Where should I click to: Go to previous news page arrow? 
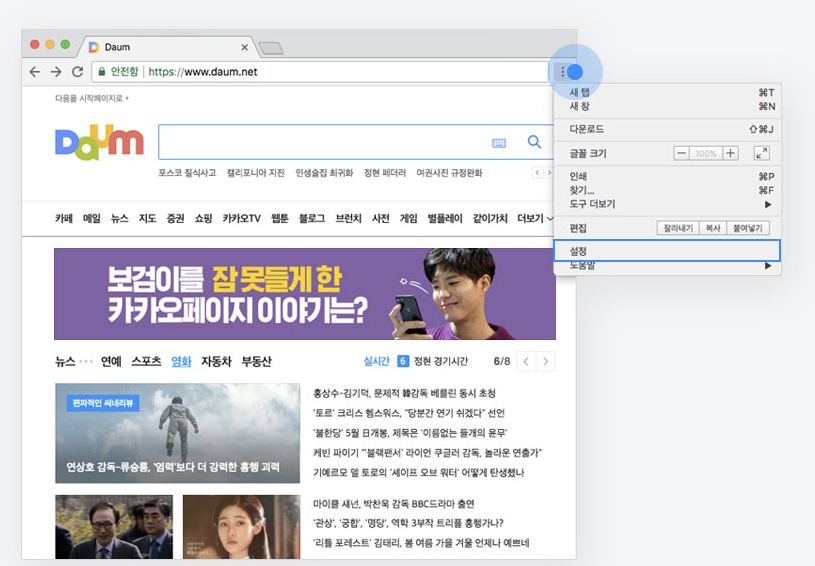point(526,361)
